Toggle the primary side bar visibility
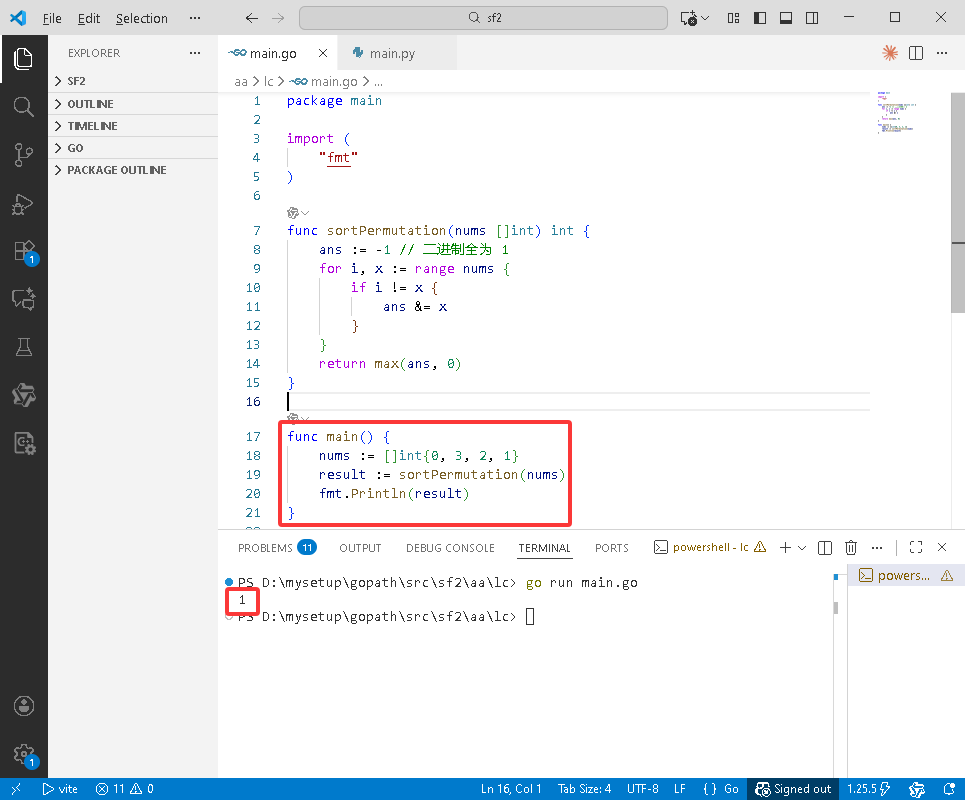 click(x=760, y=18)
